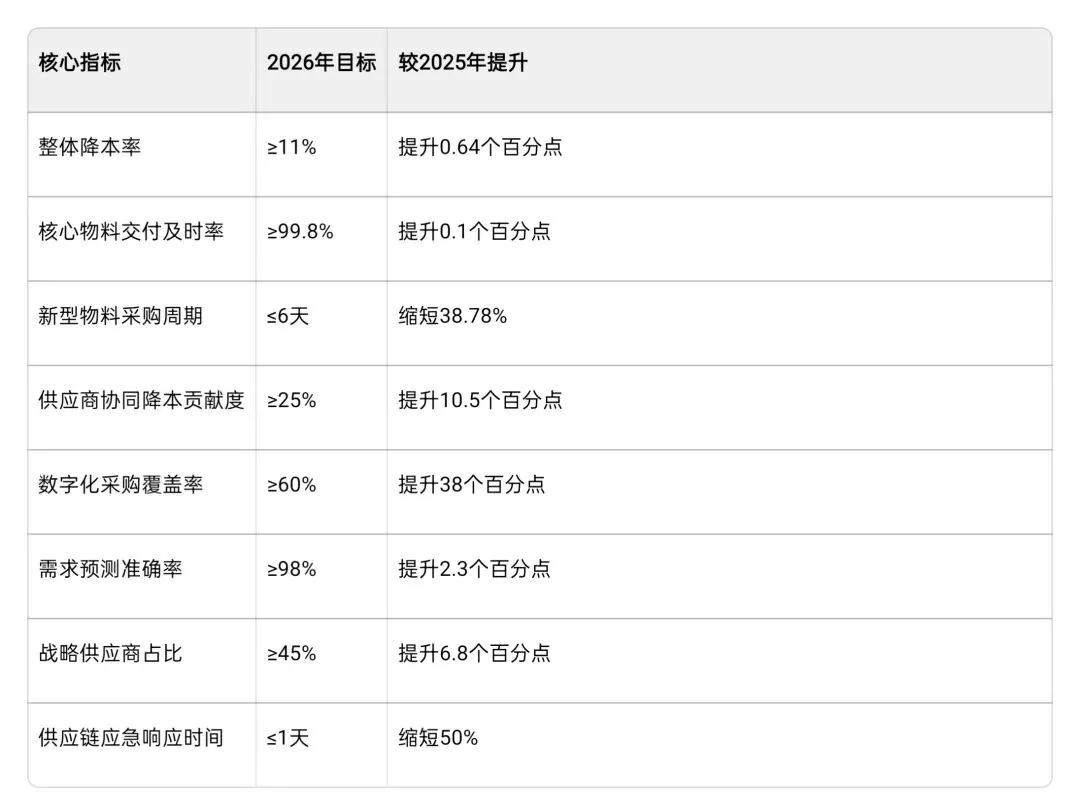Select the 整体降本率 cell
The height and width of the screenshot is (812, 1080).
89,148
